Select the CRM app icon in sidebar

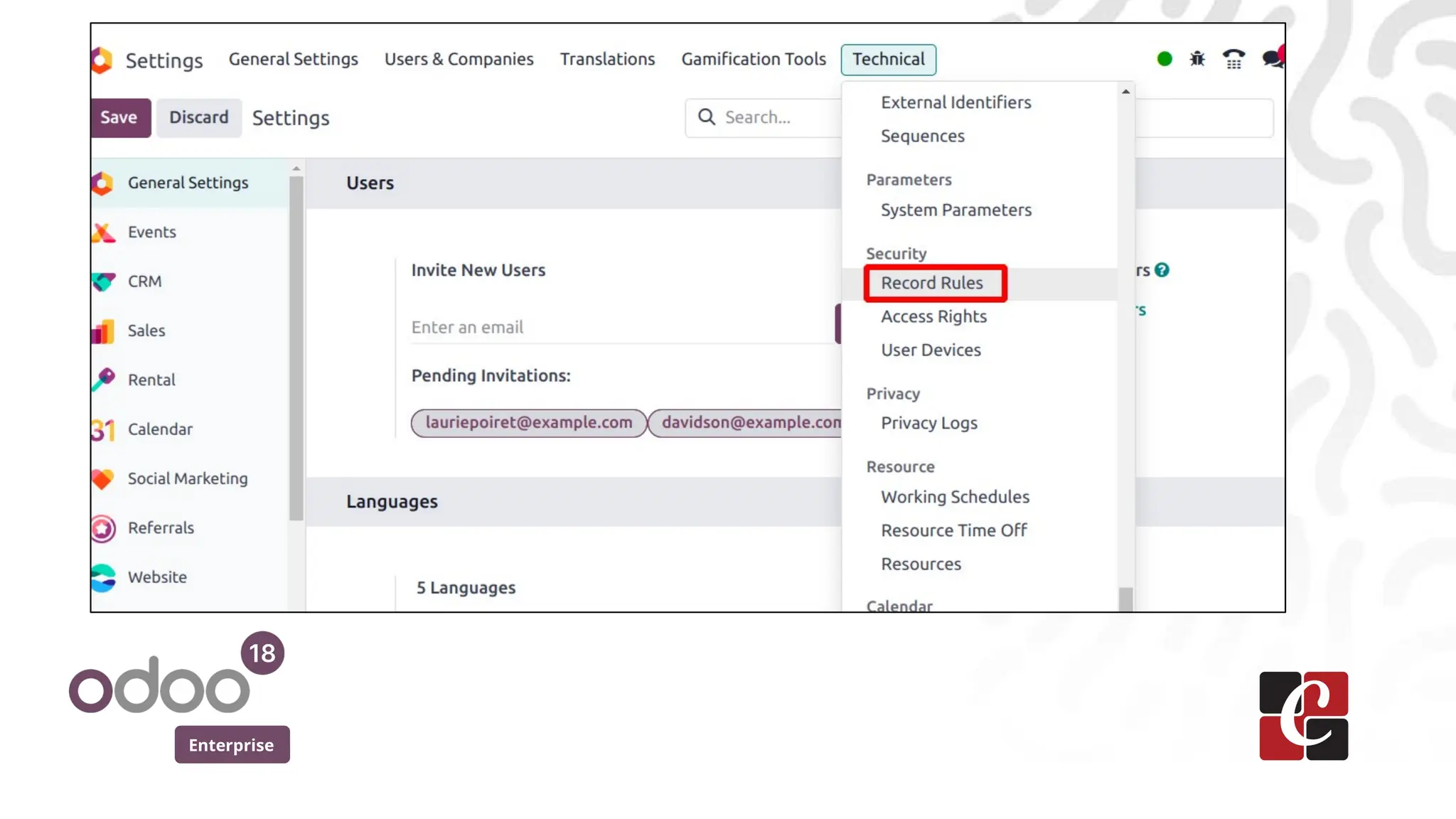coord(104,282)
